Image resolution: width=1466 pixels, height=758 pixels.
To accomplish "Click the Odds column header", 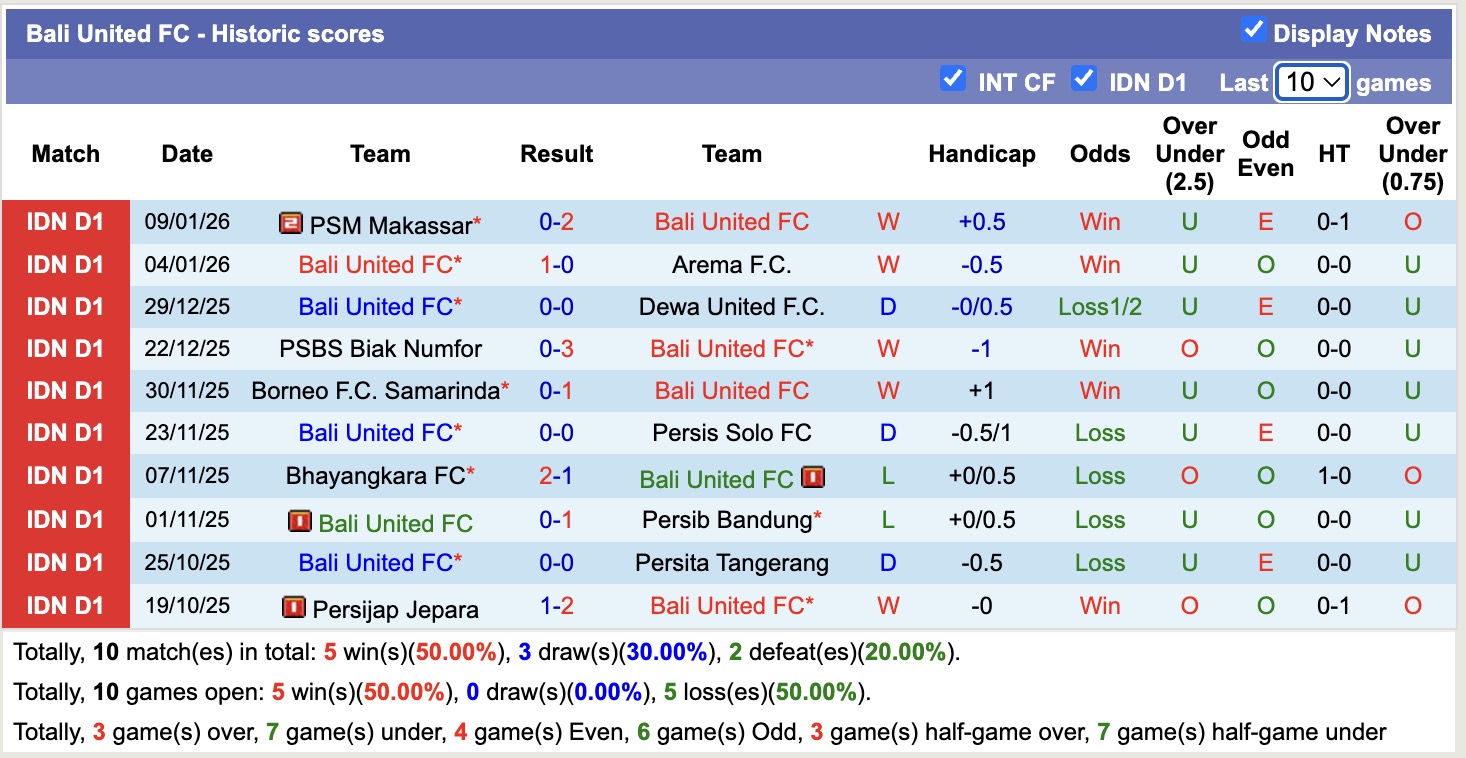I will (1100, 154).
